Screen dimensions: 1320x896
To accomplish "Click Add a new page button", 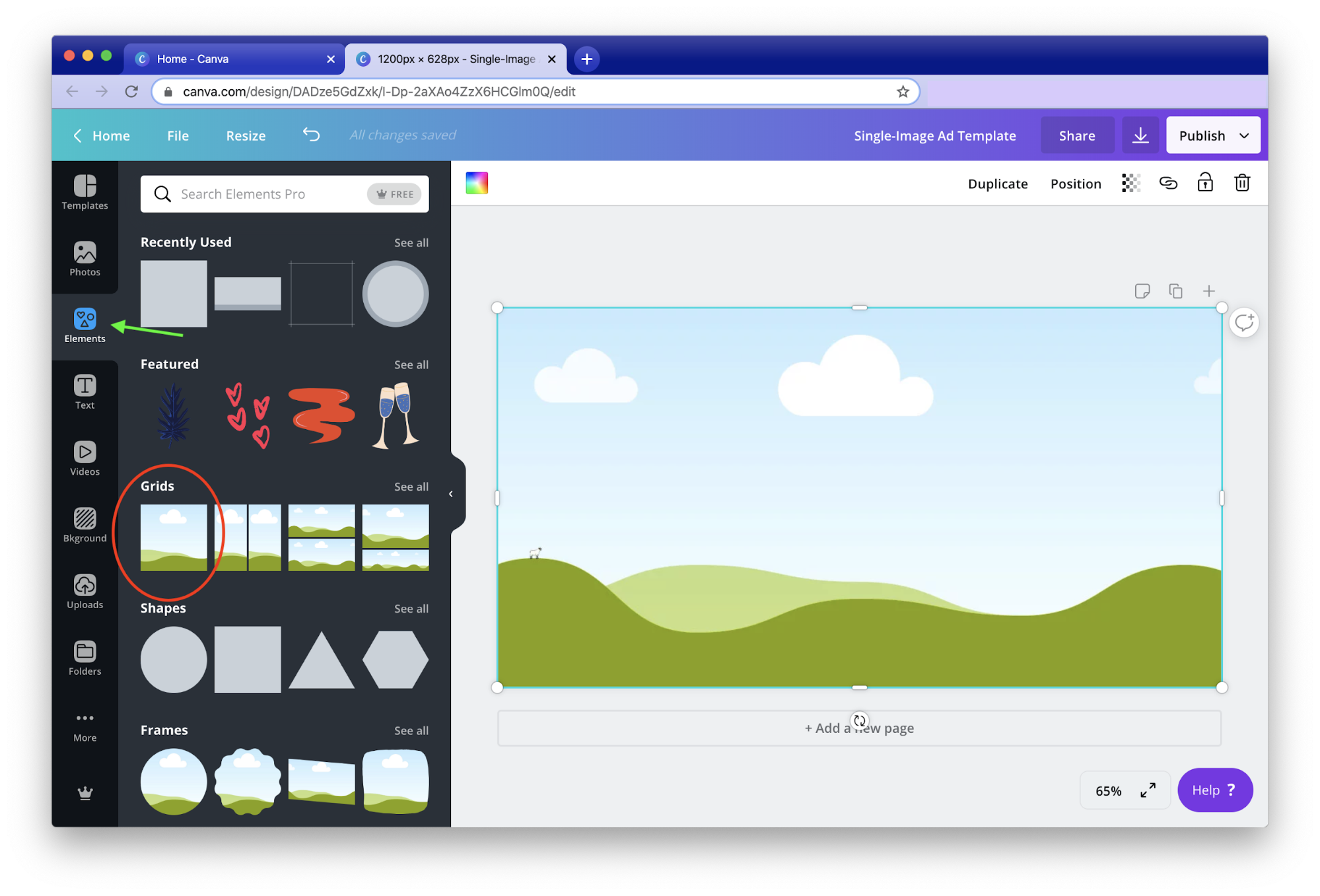I will 859,726.
